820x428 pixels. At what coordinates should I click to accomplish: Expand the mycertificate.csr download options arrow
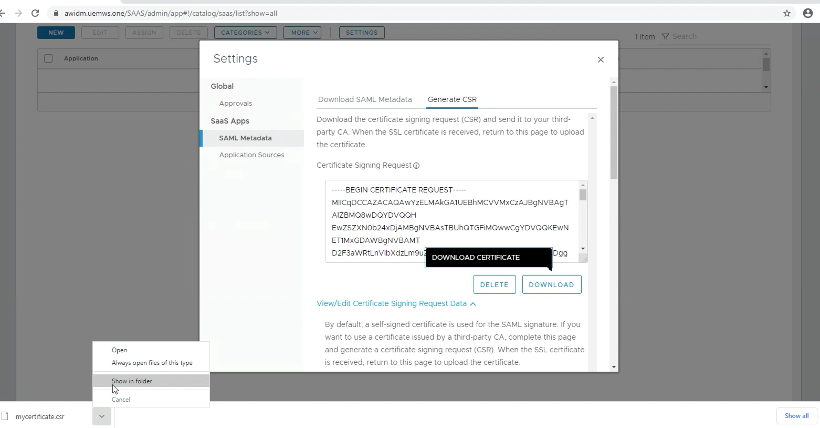coord(101,416)
